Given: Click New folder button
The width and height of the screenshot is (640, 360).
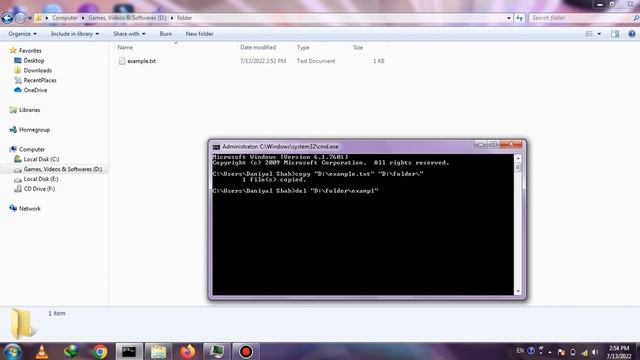Looking at the screenshot, I should tap(199, 34).
